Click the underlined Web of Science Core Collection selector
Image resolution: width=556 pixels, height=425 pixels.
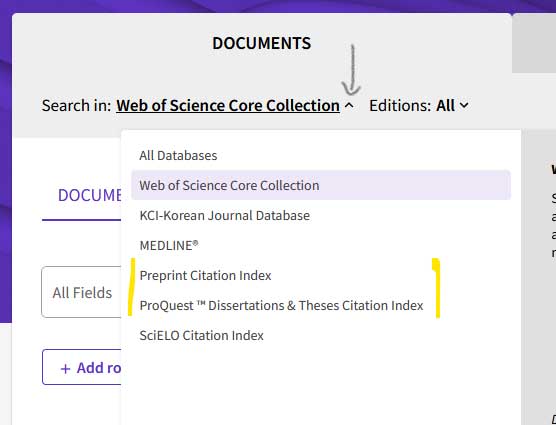click(x=228, y=106)
